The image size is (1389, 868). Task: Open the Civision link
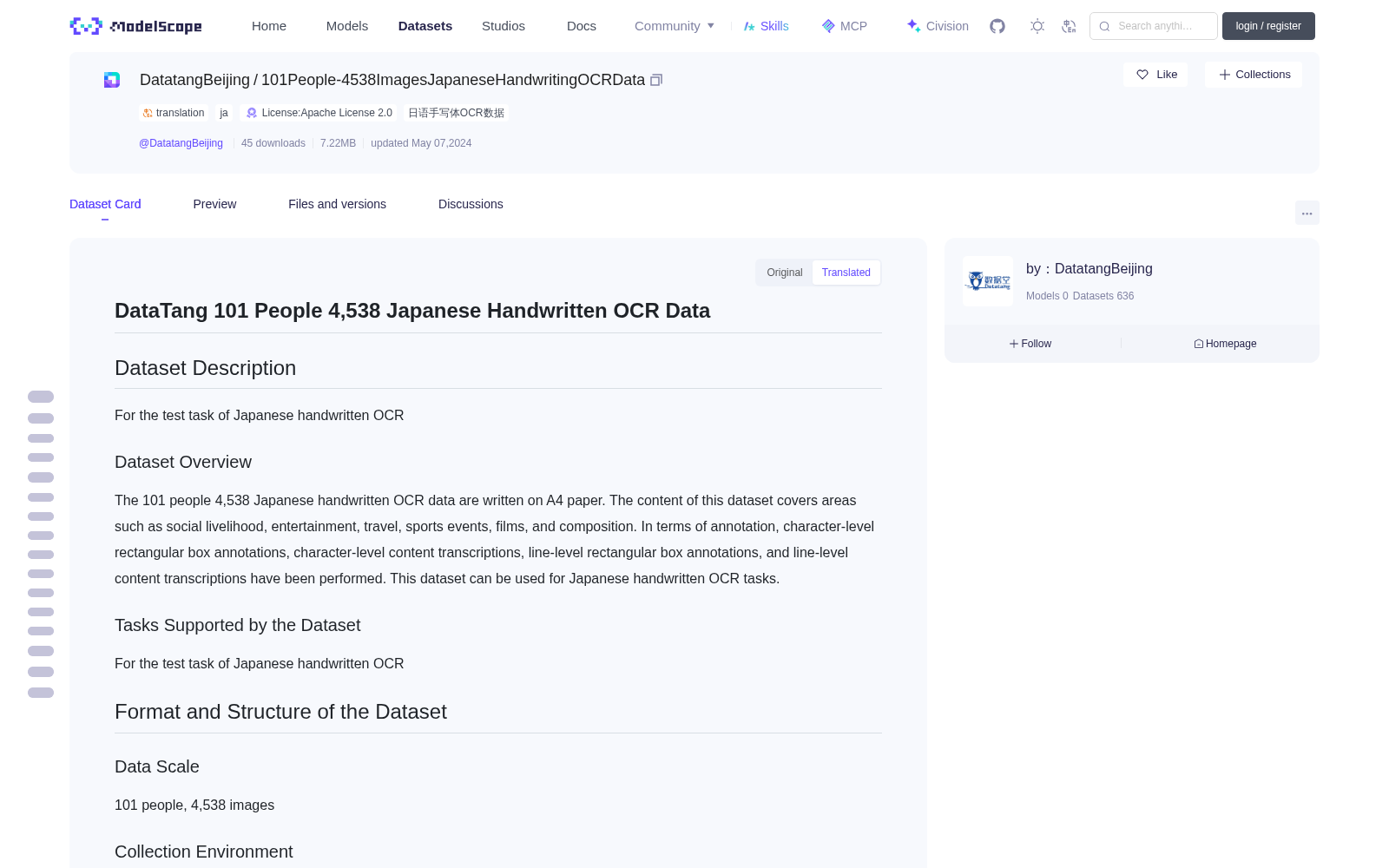938,26
